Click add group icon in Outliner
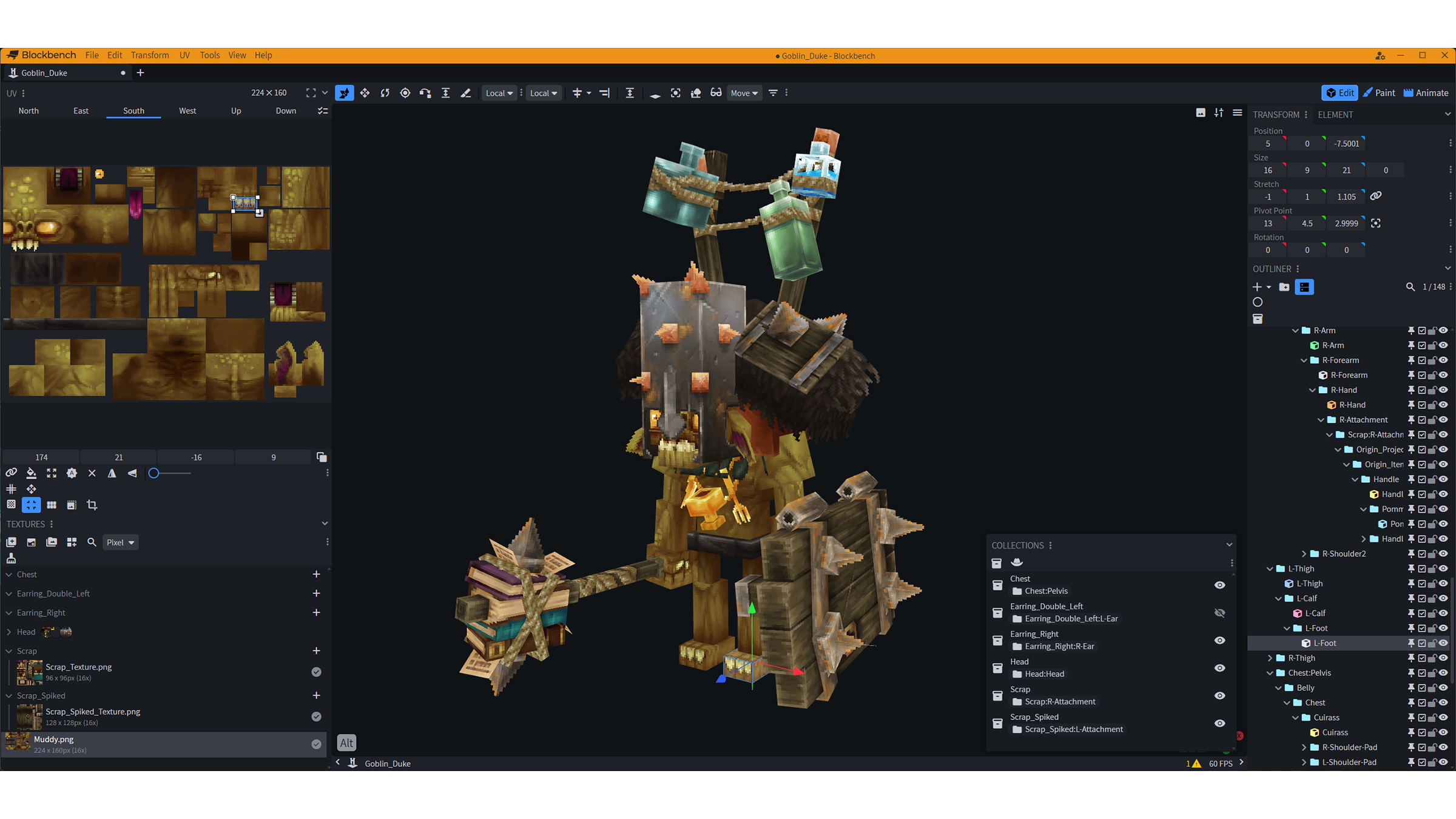Screen dimensions: 1456x819 tap(1284, 287)
